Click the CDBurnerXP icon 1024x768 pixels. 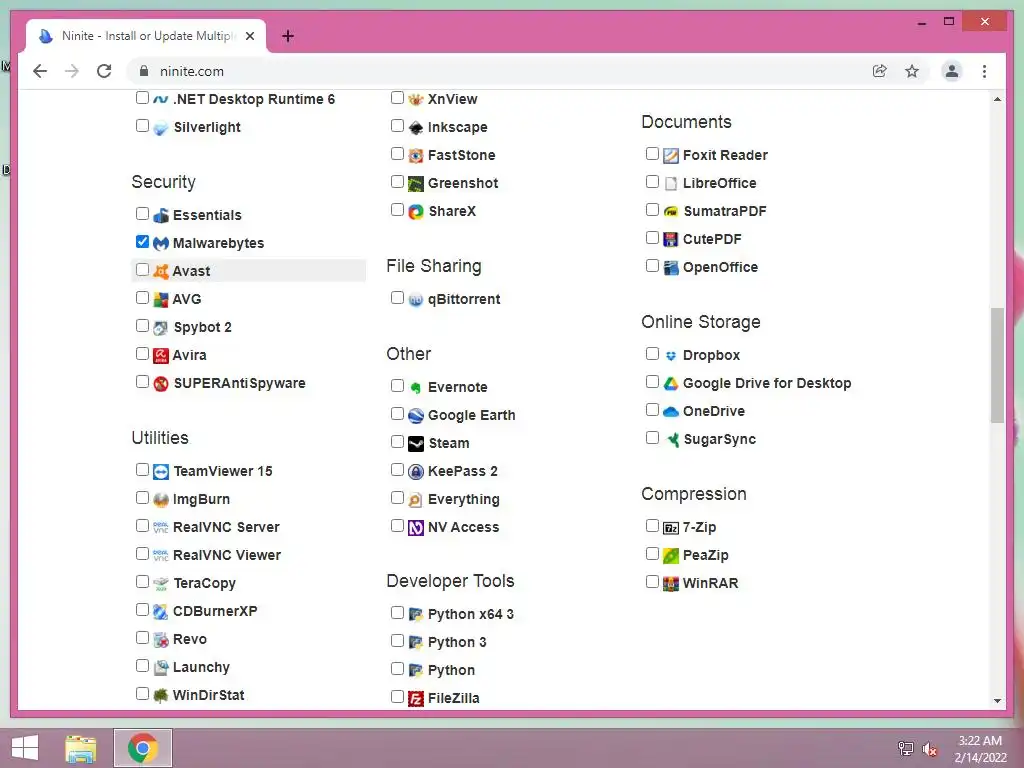pyautogui.click(x=161, y=612)
